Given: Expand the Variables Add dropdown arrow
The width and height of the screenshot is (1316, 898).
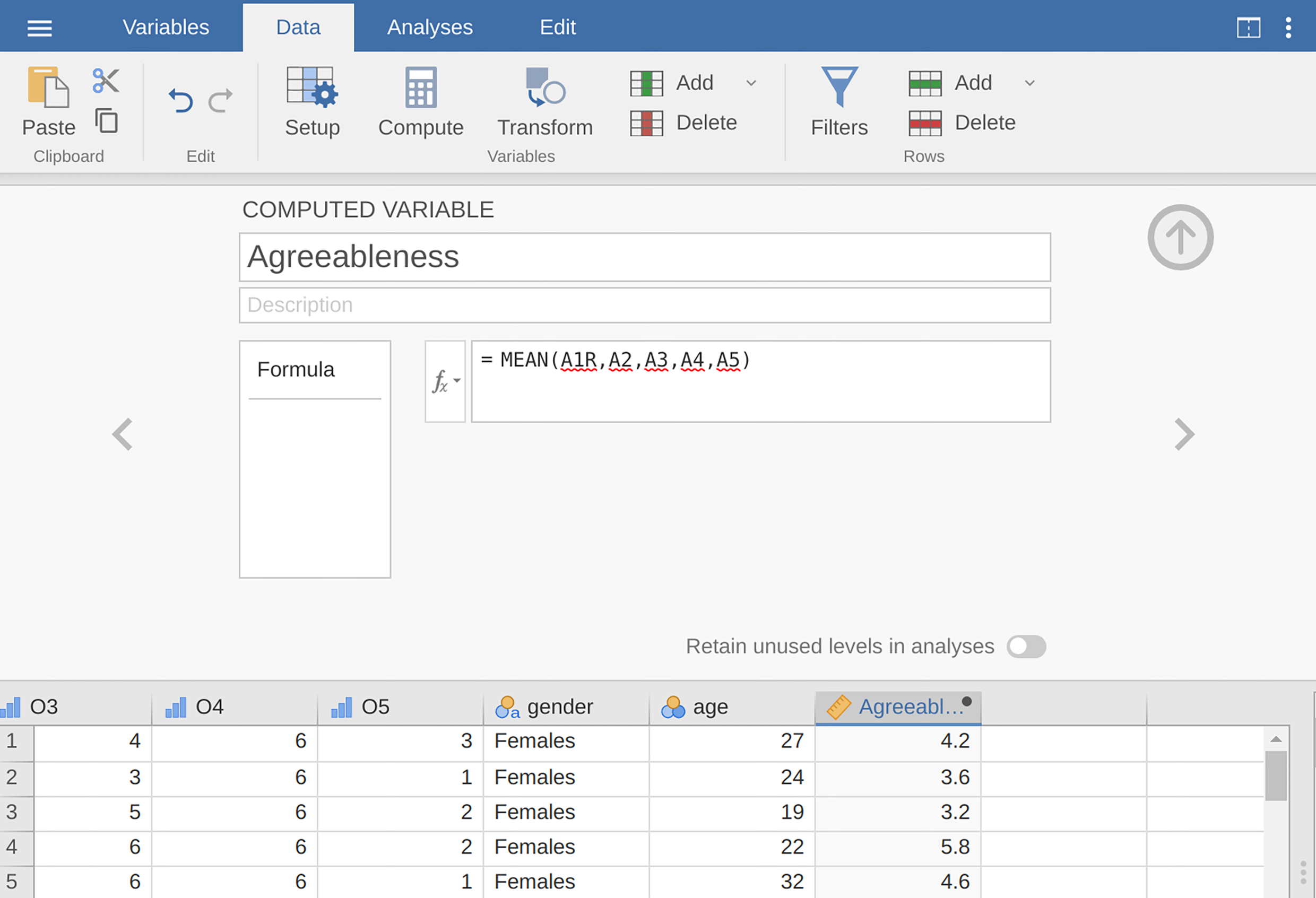Looking at the screenshot, I should pos(751,83).
